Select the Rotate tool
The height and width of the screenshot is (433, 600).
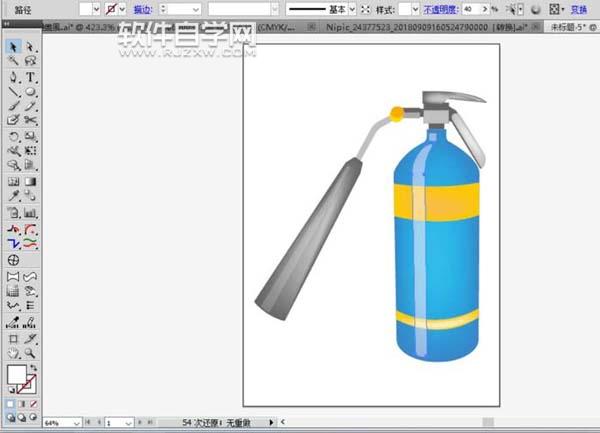pyautogui.click(x=13, y=136)
